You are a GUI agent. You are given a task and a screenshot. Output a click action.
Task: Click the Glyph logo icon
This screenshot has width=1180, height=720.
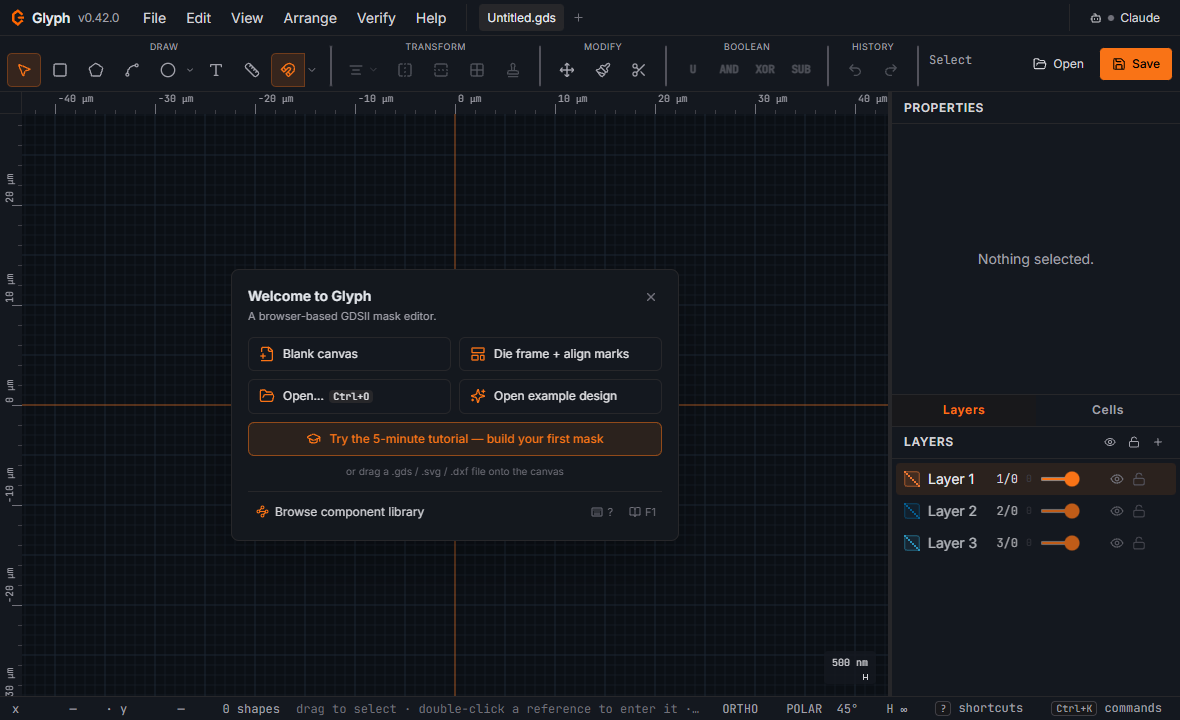coord(18,18)
